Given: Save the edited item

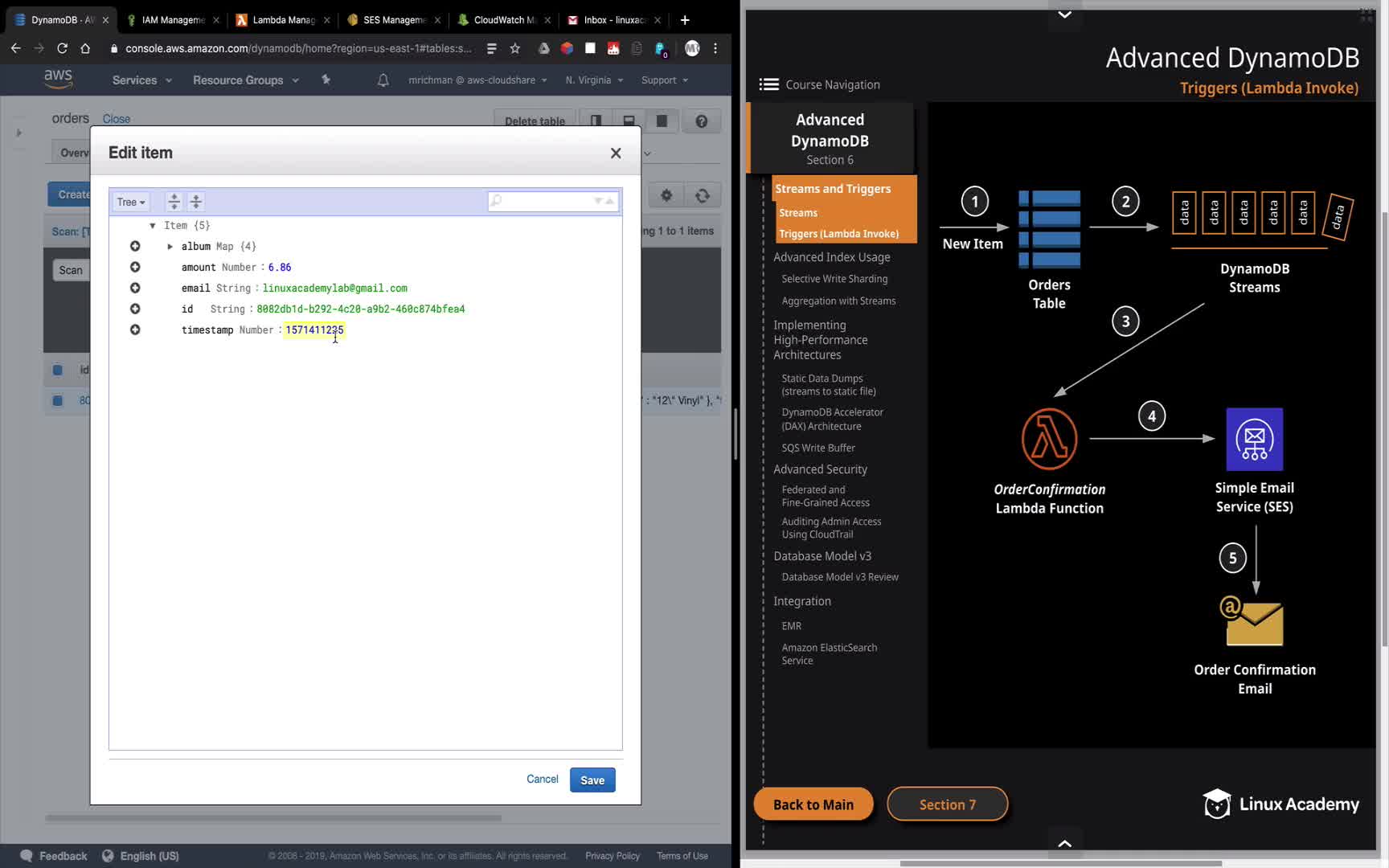Looking at the screenshot, I should click(592, 780).
